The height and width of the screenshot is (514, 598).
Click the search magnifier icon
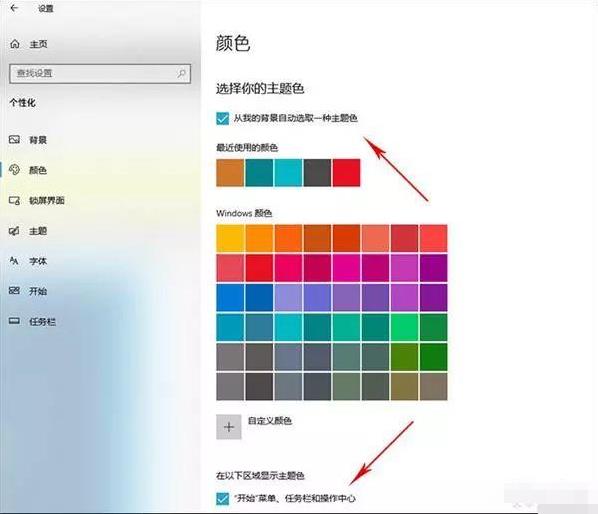tap(181, 73)
